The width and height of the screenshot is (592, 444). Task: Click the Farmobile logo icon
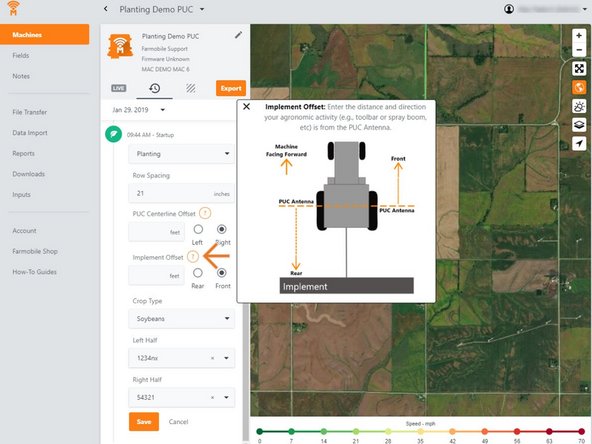pyautogui.click(x=13, y=8)
